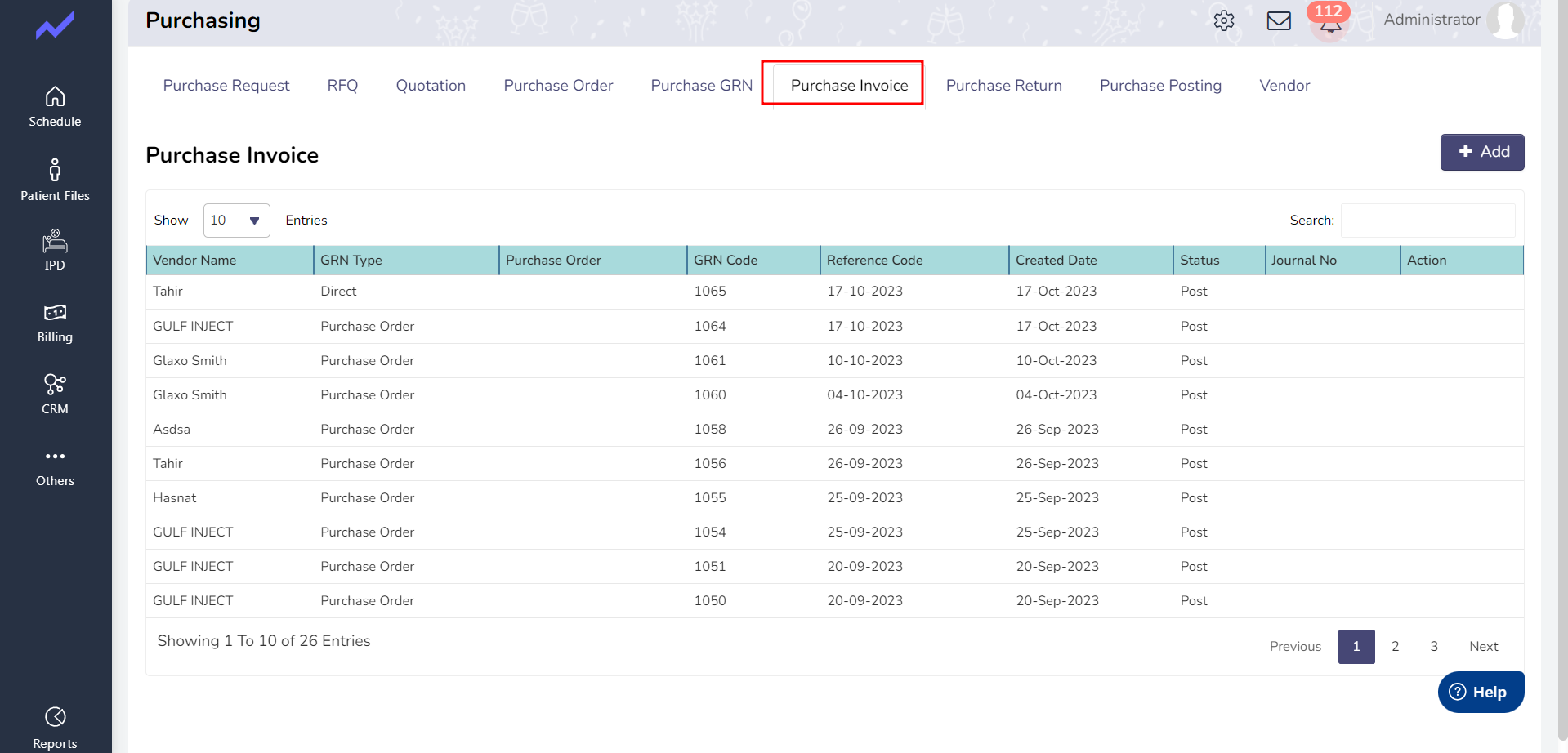
Task: Select pagination page 1
Action: pyautogui.click(x=1356, y=647)
